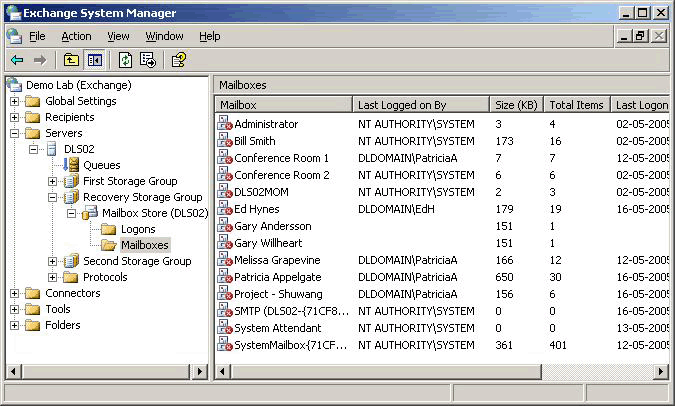675x406 pixels.
Task: Click the Forward arrow toolbar icon
Action: tap(40, 60)
